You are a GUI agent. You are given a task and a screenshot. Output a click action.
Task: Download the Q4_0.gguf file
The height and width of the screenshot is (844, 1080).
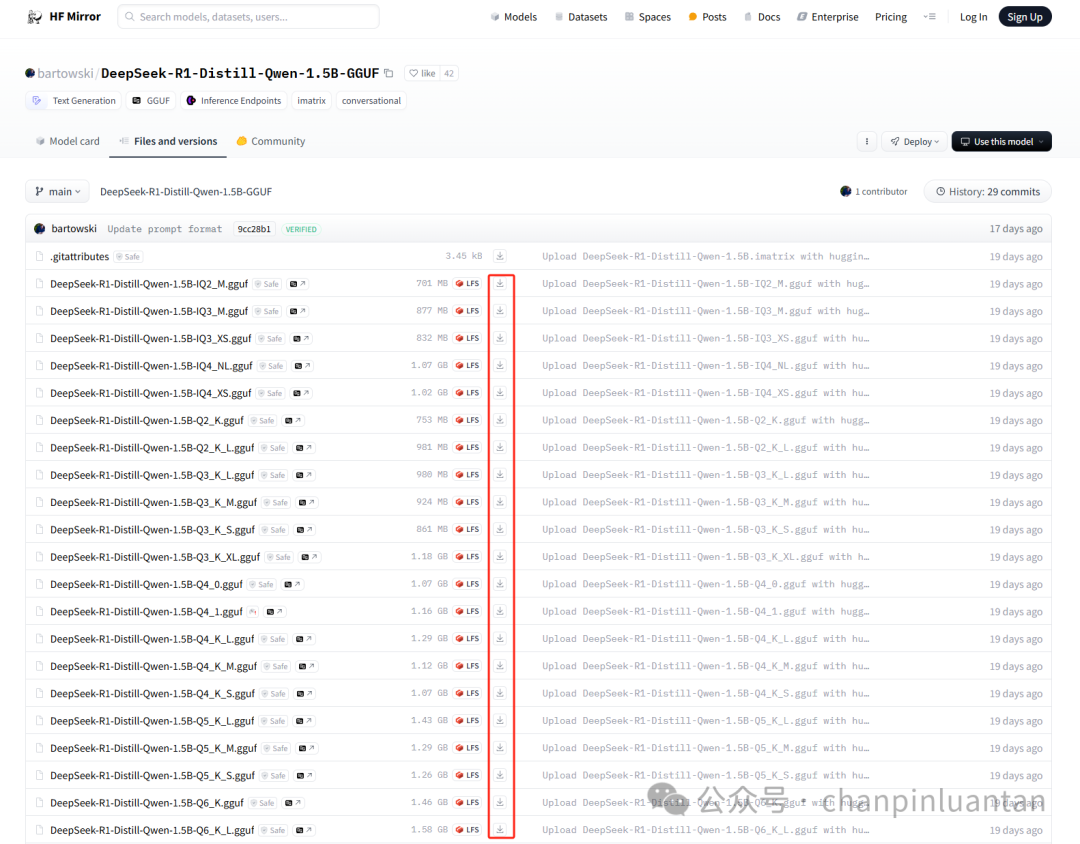[500, 584]
